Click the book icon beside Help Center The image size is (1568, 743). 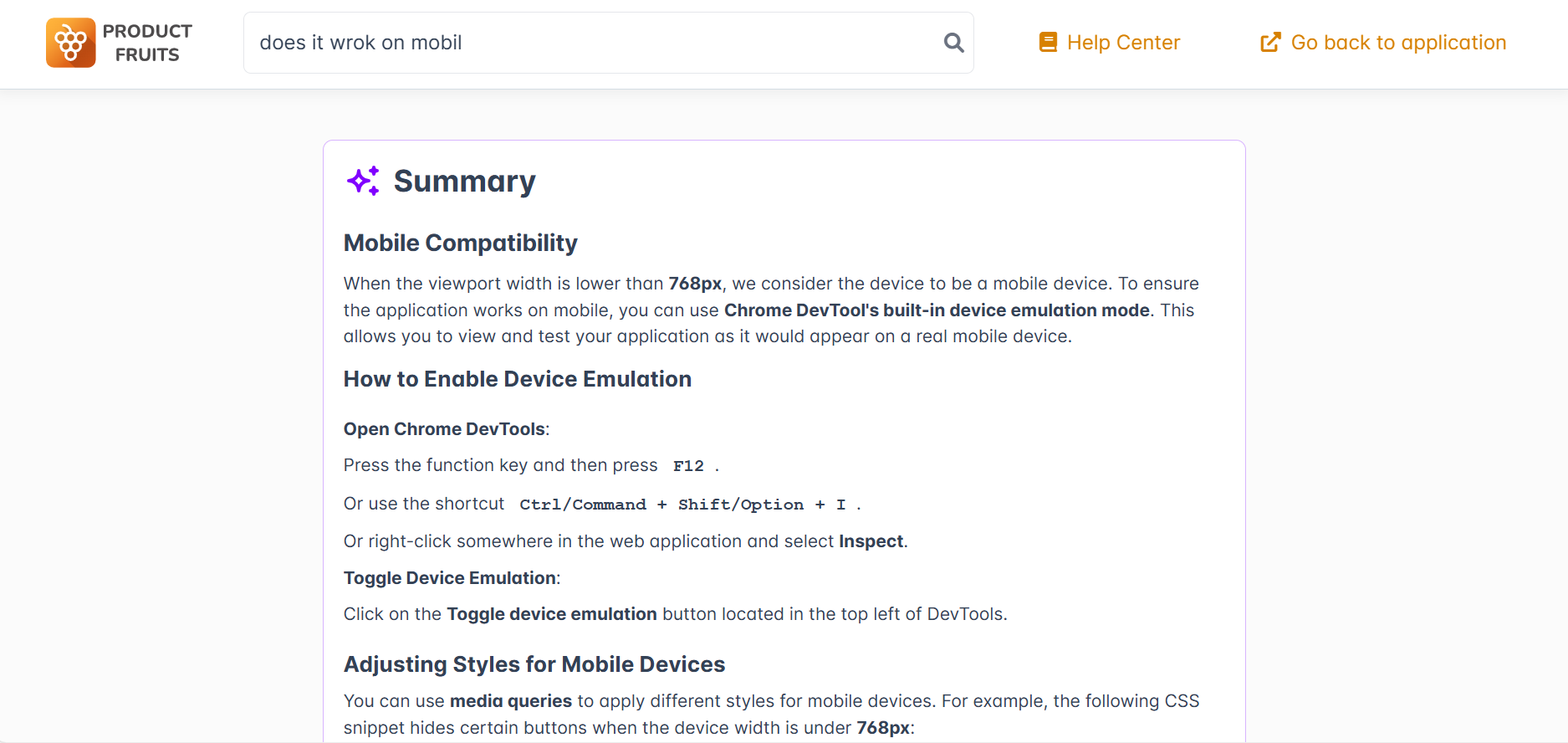pos(1048,43)
